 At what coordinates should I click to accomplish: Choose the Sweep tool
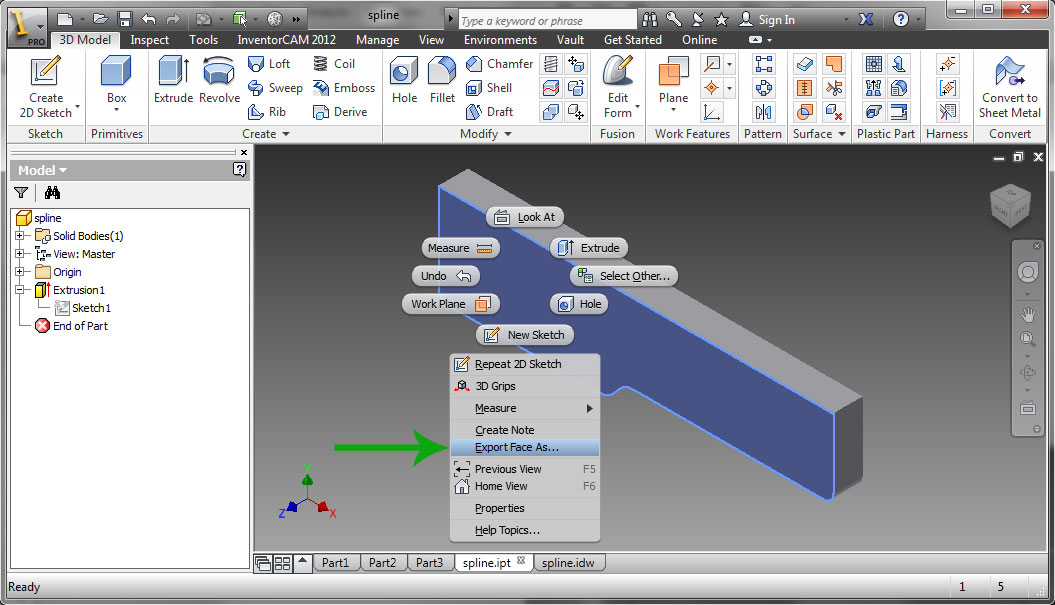275,88
